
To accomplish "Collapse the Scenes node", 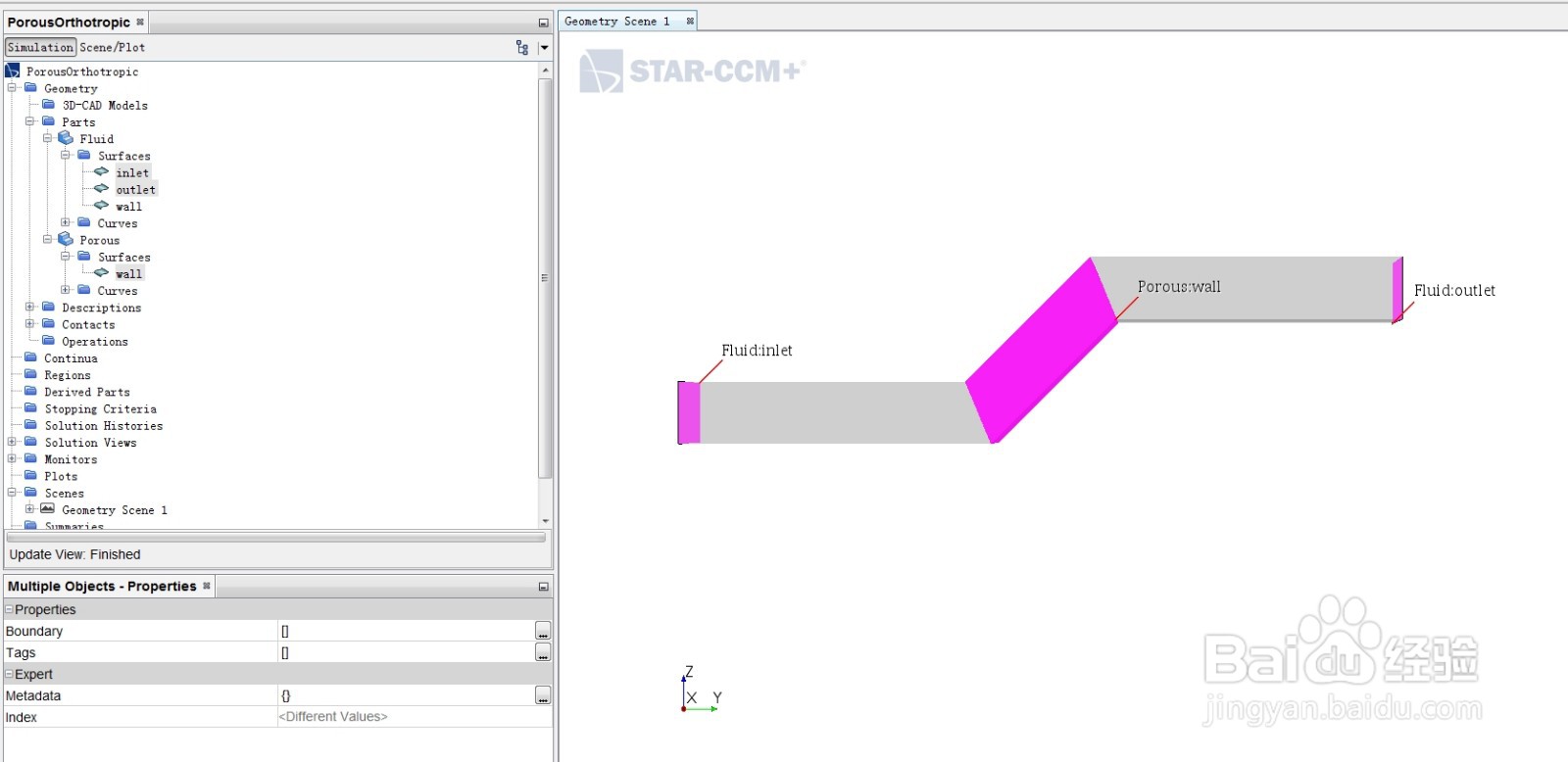I will click(x=12, y=493).
